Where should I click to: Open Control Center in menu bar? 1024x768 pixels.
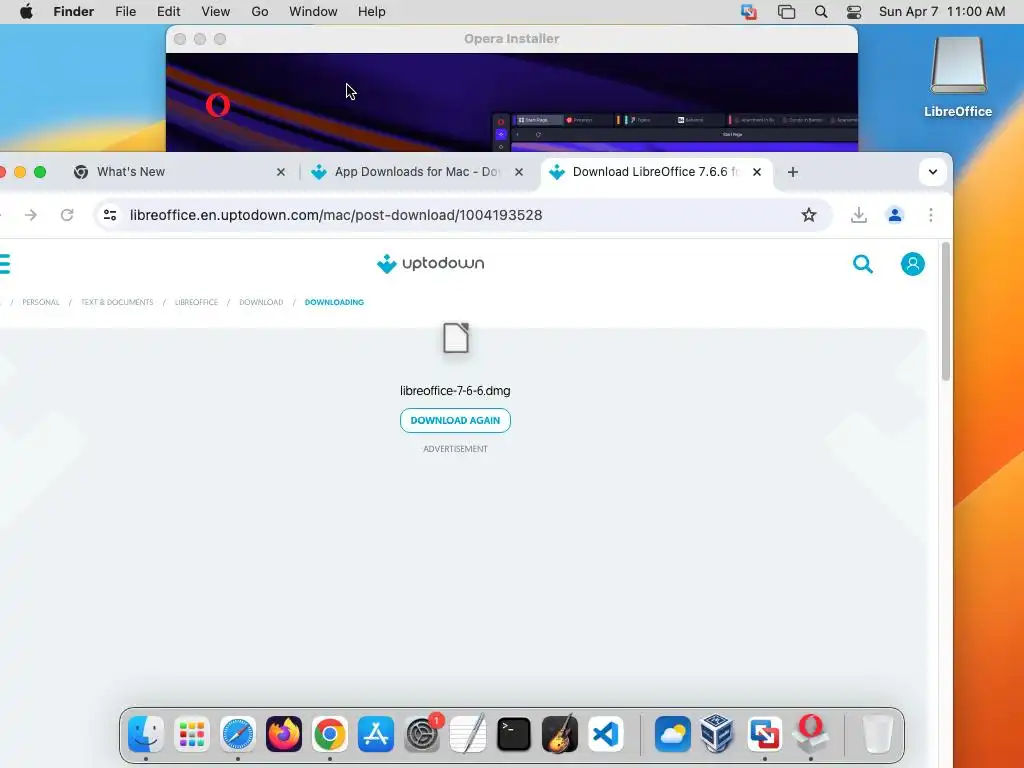[x=854, y=12]
